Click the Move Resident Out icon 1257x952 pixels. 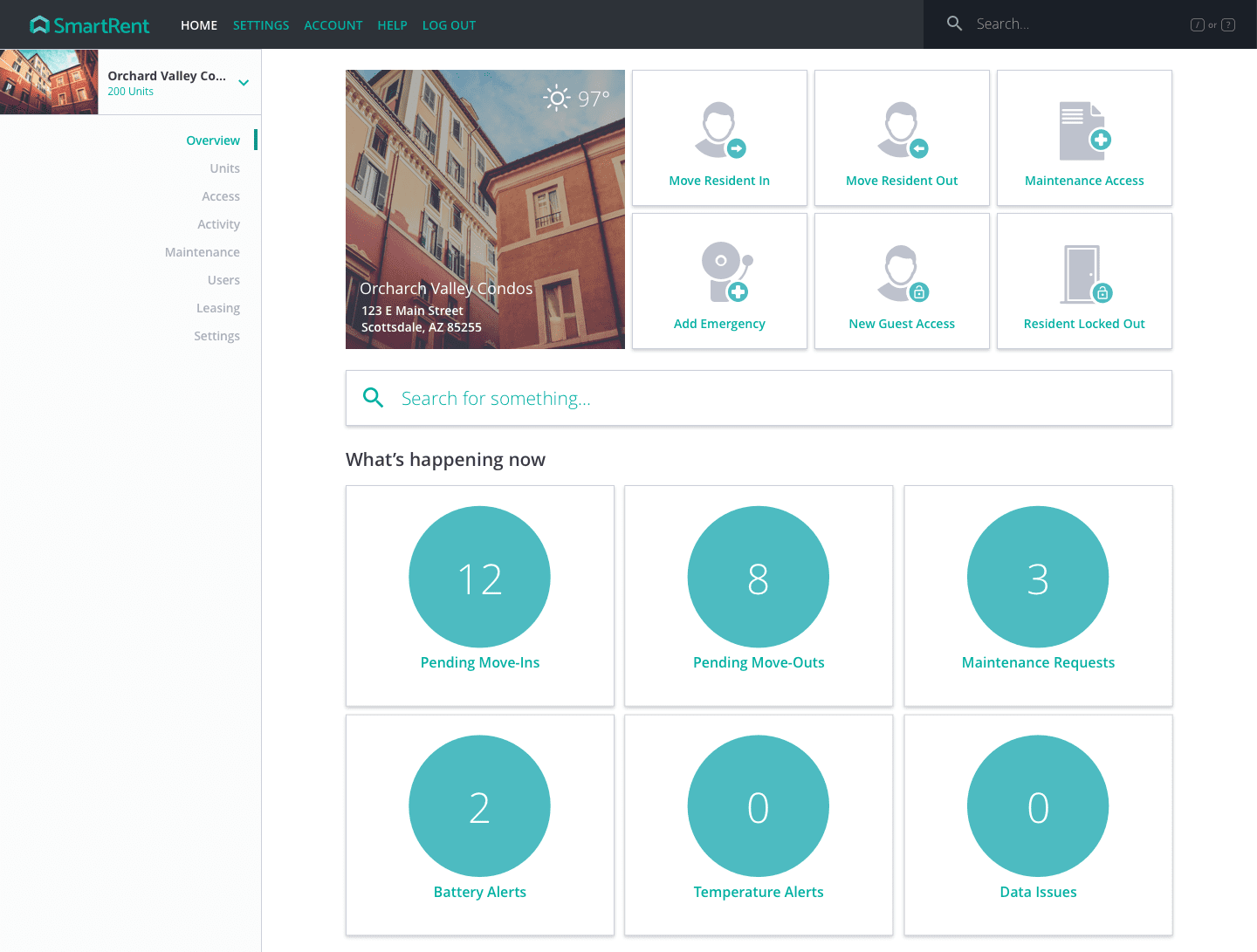(903, 130)
